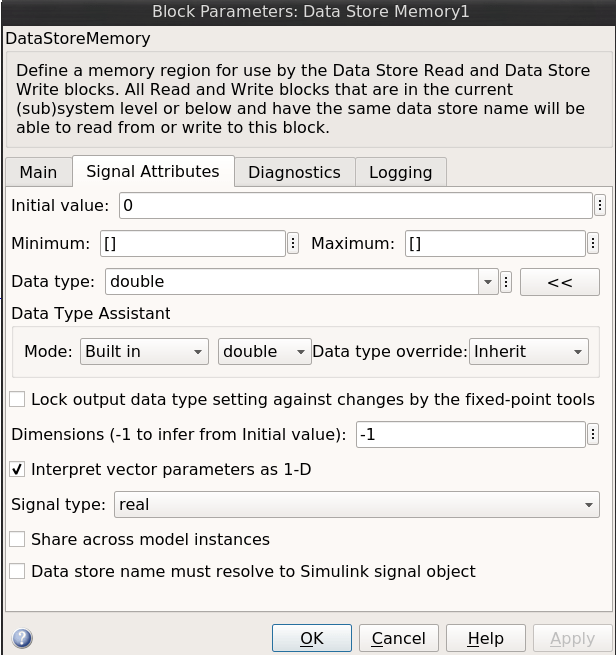Viewport: 616px width, 655px height.
Task: Open the Data type more-options dots button
Action: (506, 282)
